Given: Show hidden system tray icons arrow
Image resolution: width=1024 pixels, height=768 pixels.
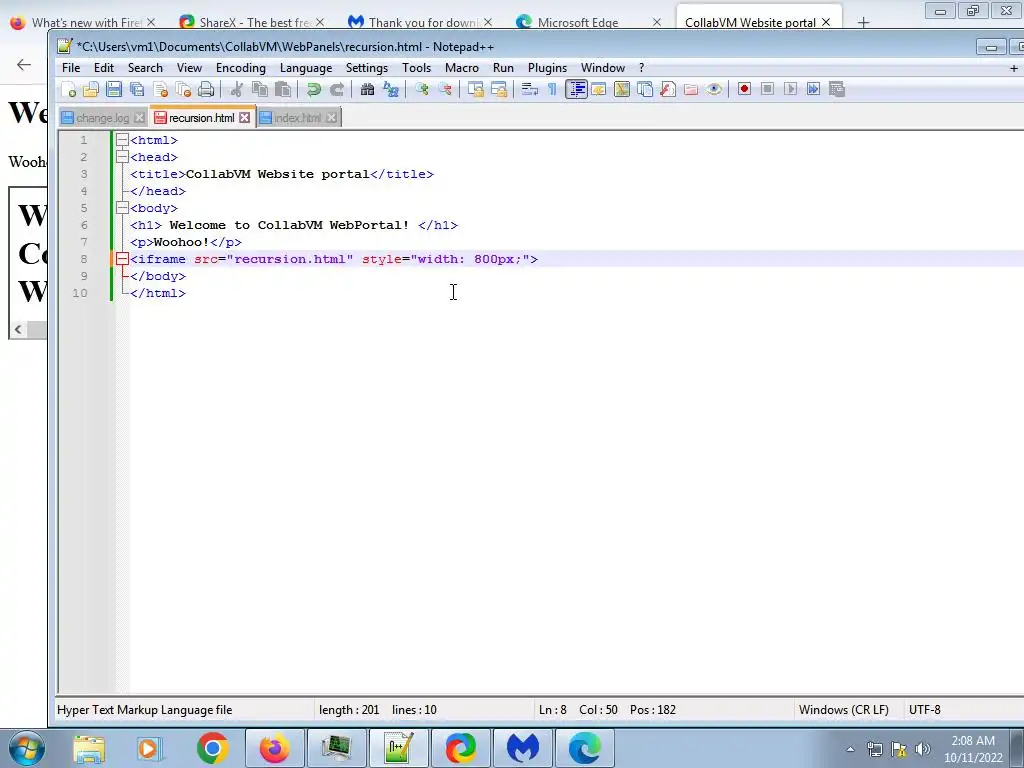Looking at the screenshot, I should [850, 749].
